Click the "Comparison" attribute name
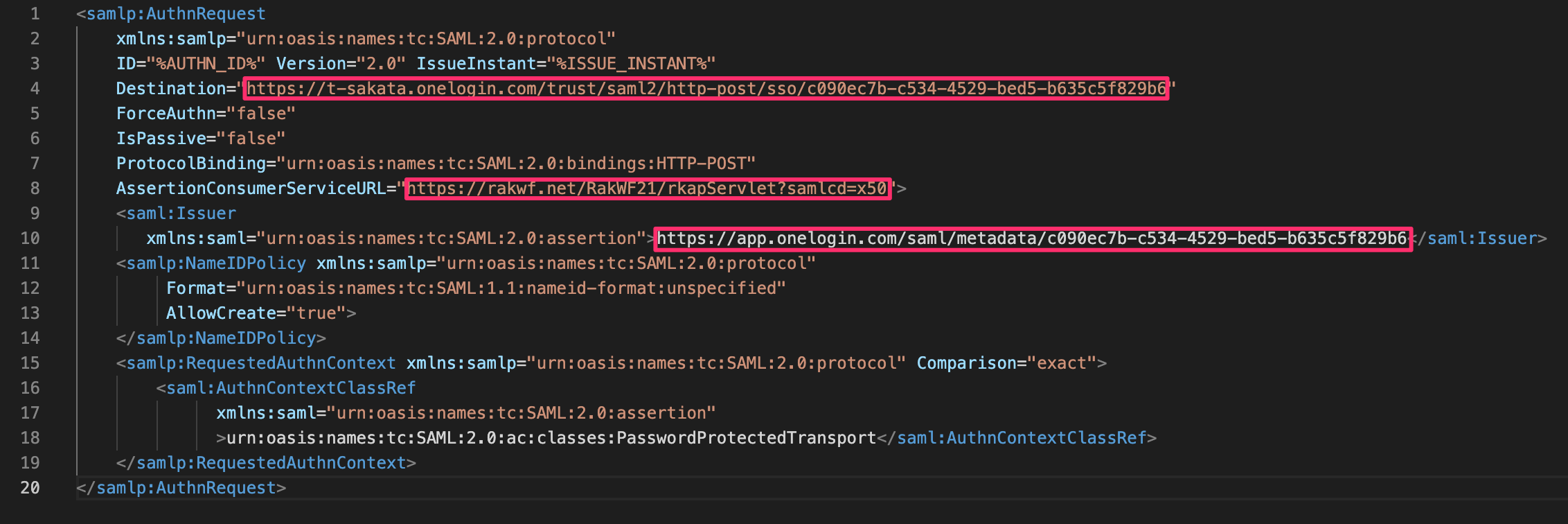Image resolution: width=1568 pixels, height=524 pixels. (967, 363)
